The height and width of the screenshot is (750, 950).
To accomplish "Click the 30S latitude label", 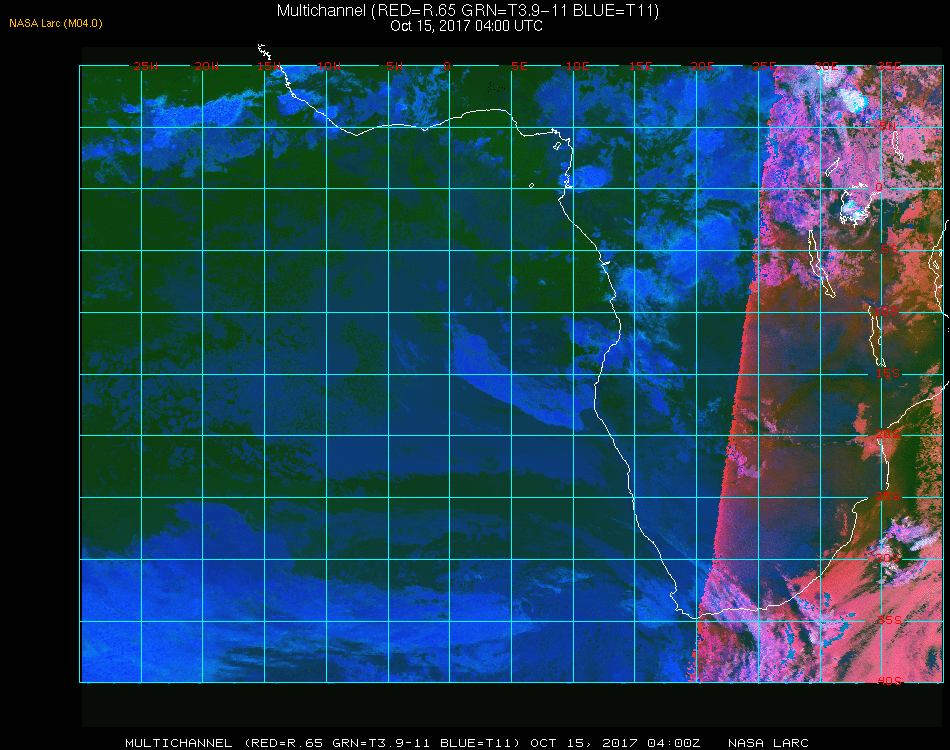I will (888, 558).
